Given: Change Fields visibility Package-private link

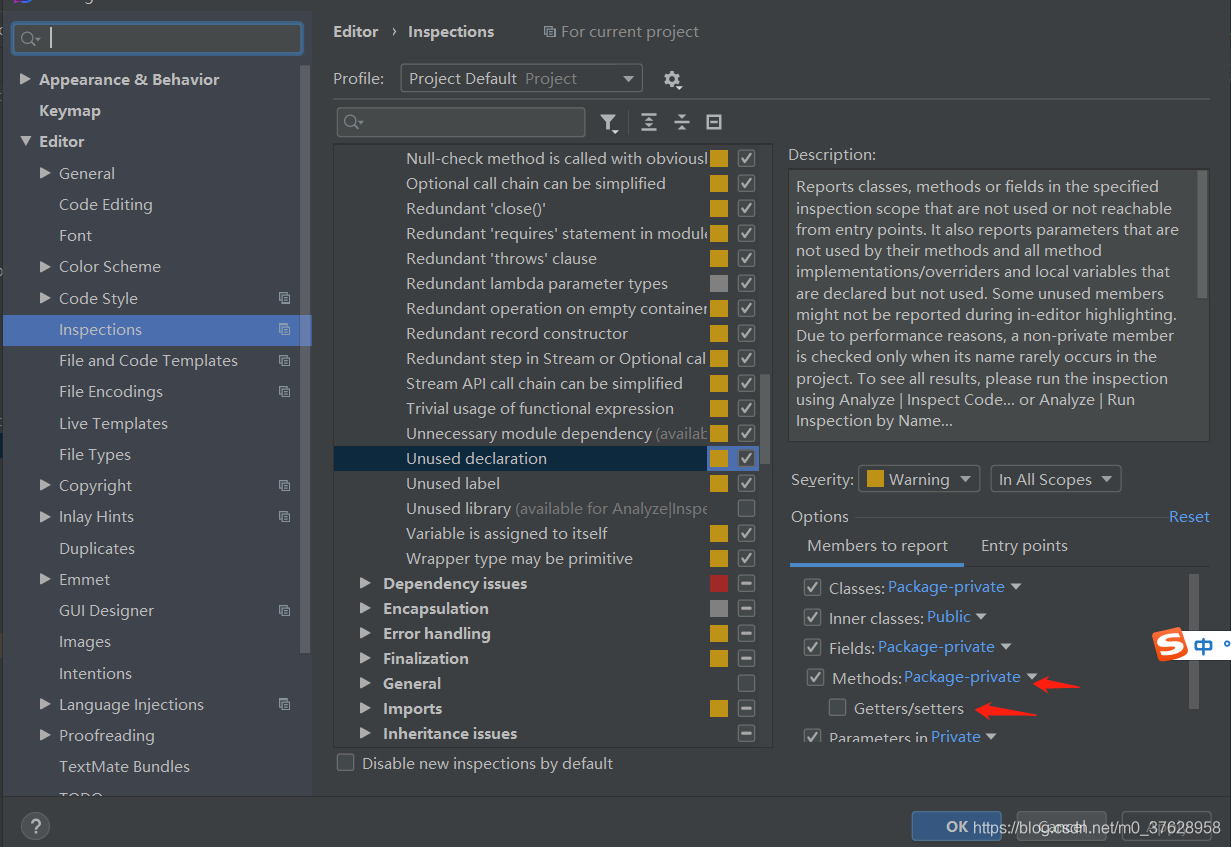Looking at the screenshot, I should pyautogui.click(x=945, y=647).
